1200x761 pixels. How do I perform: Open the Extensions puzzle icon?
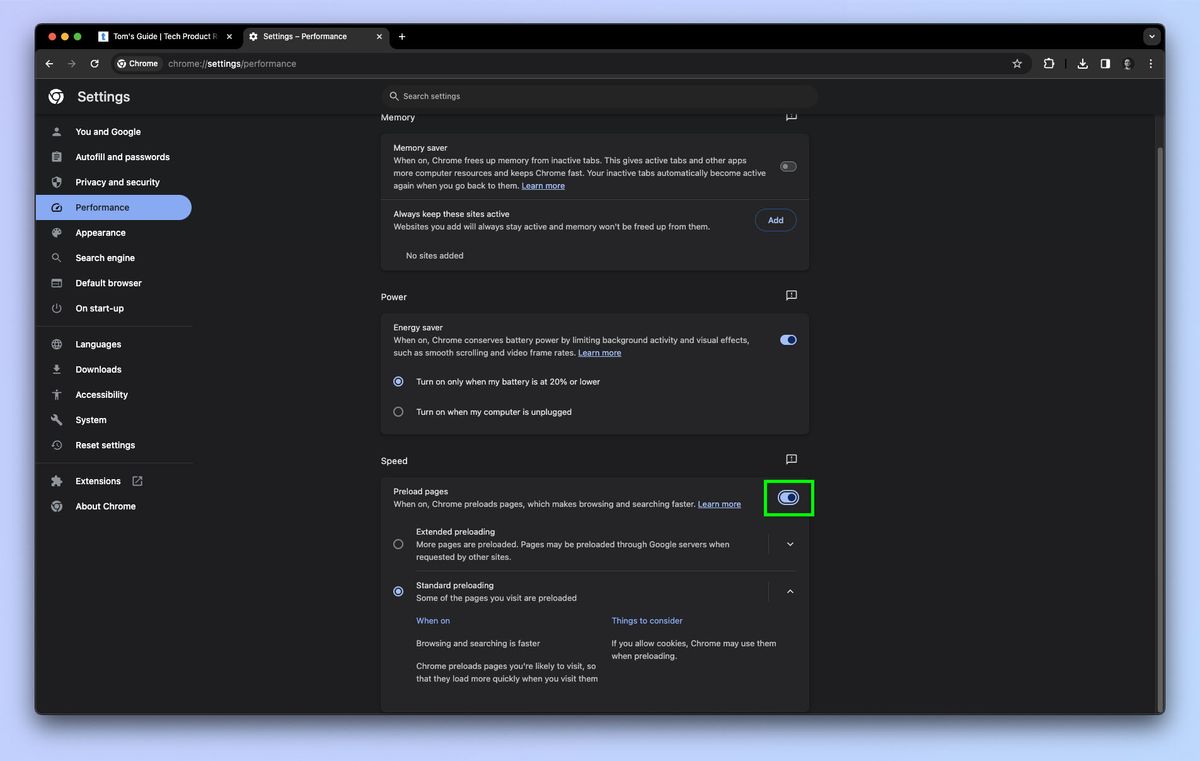click(1048, 63)
